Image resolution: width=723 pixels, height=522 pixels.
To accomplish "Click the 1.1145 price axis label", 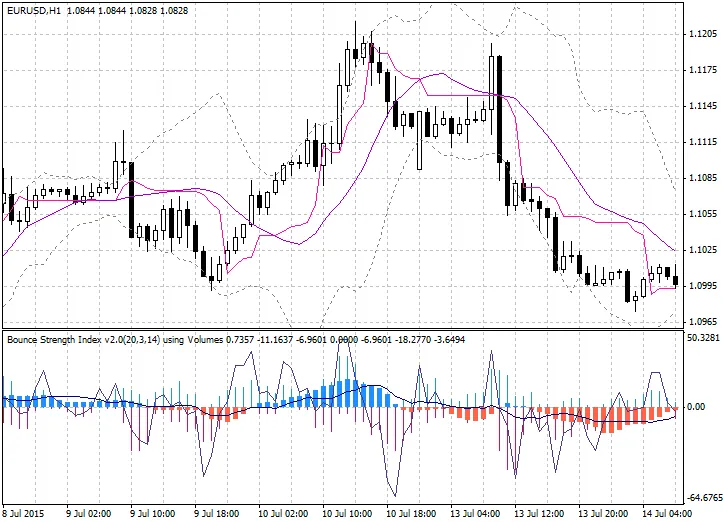I will [702, 106].
